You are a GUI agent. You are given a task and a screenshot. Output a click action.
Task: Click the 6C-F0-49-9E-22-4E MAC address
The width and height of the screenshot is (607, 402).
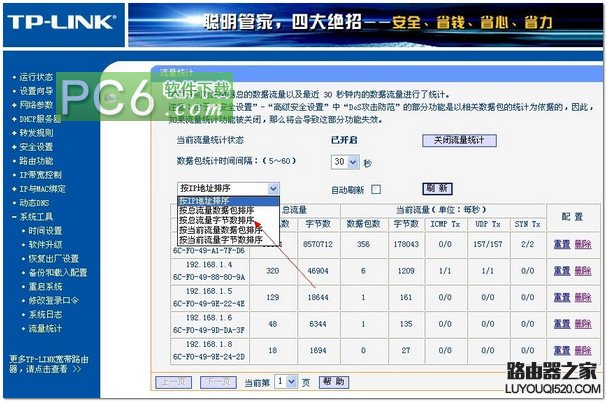tap(209, 304)
